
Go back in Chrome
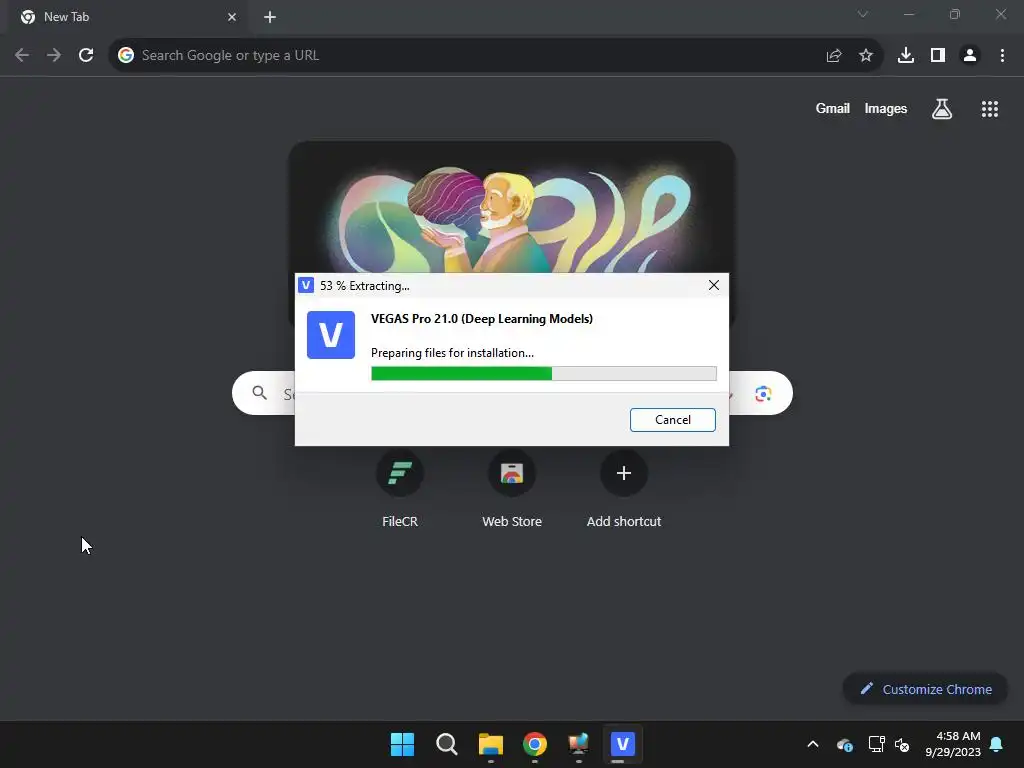tap(22, 56)
